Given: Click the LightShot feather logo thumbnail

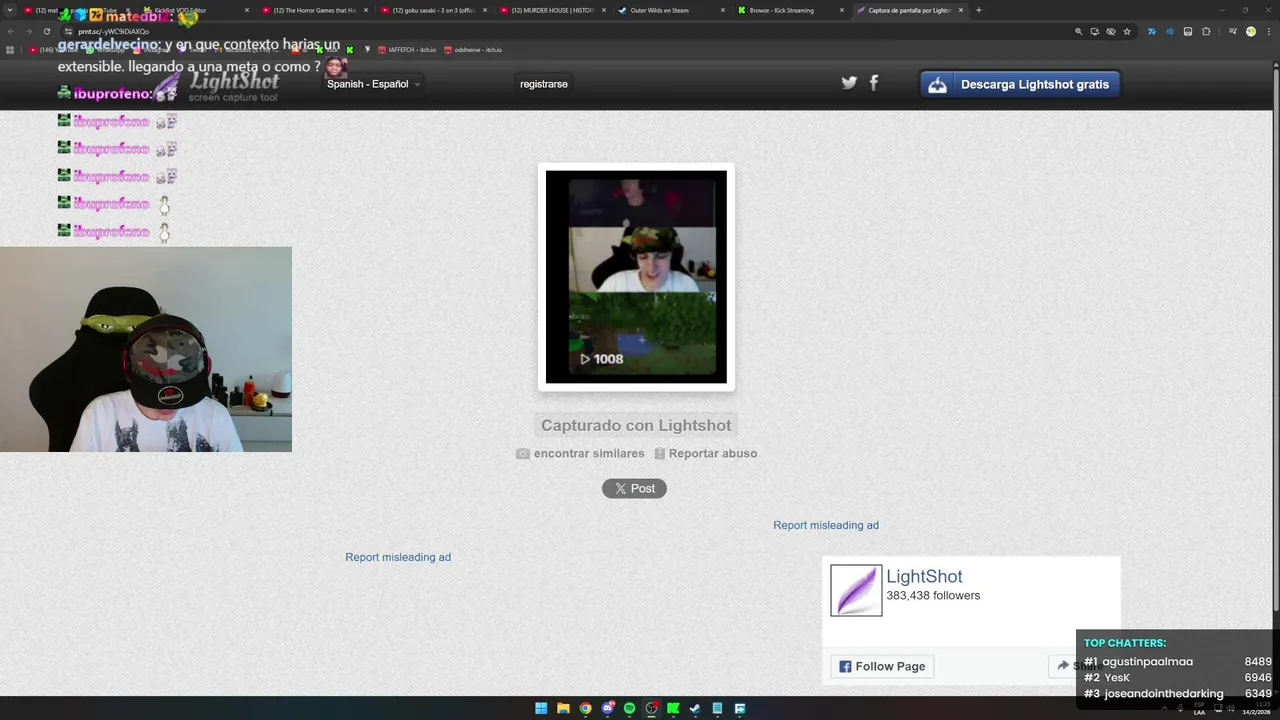Looking at the screenshot, I should pos(856,590).
